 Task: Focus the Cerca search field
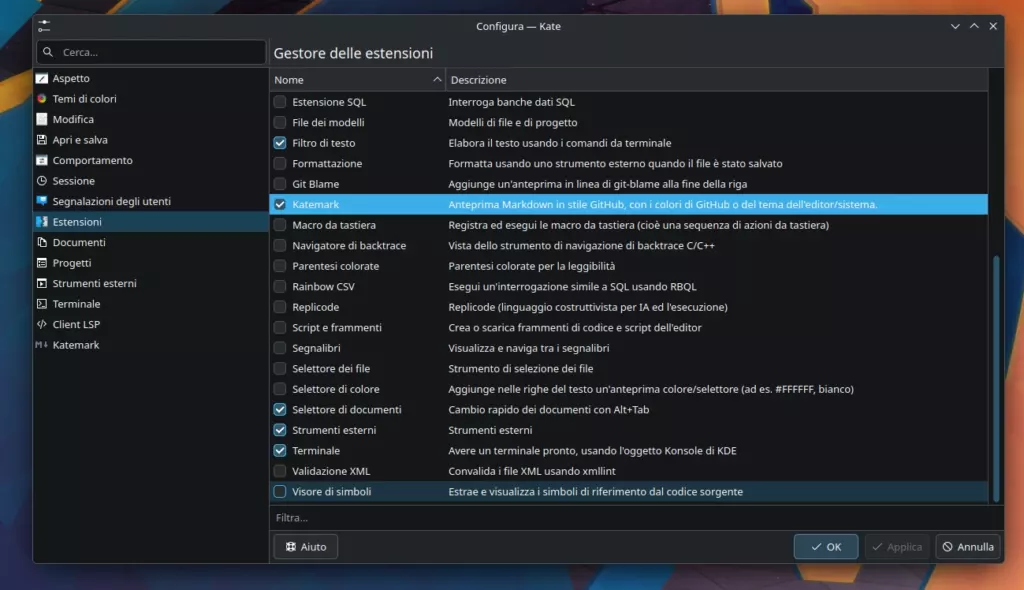151,52
